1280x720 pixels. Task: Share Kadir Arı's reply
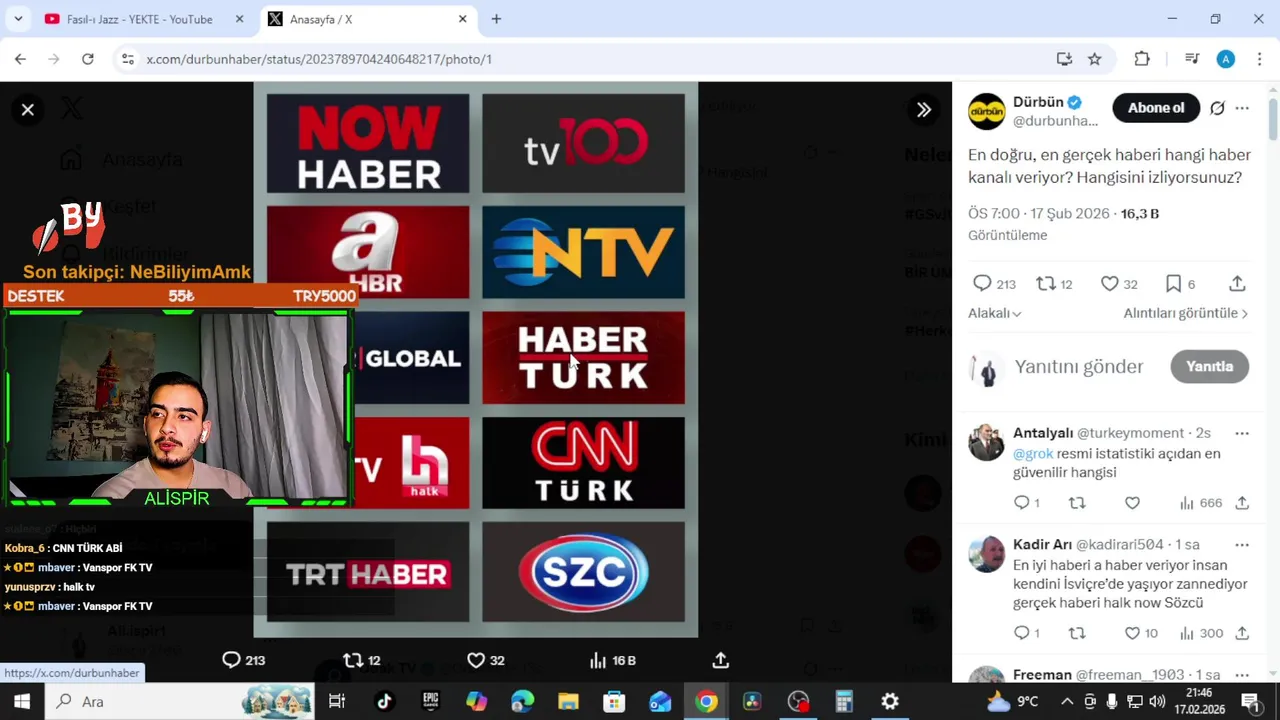pyautogui.click(x=1242, y=633)
